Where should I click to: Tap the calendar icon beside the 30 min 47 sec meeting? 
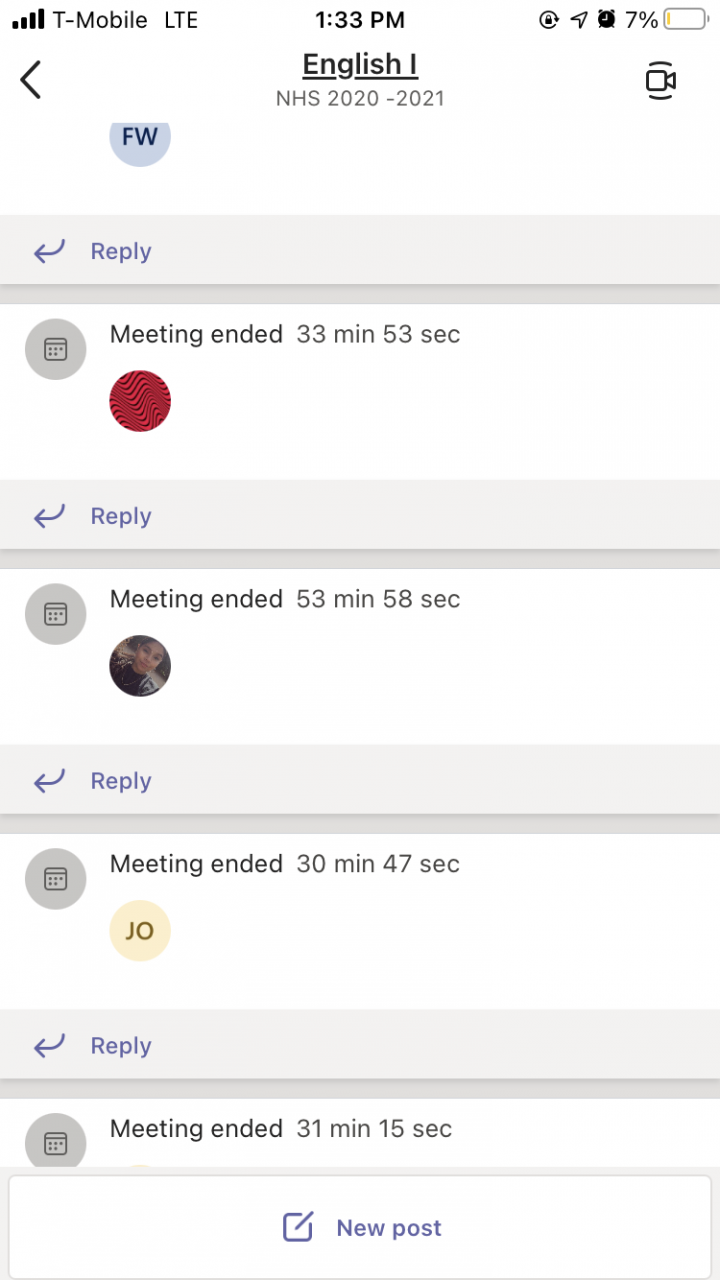pyautogui.click(x=55, y=879)
